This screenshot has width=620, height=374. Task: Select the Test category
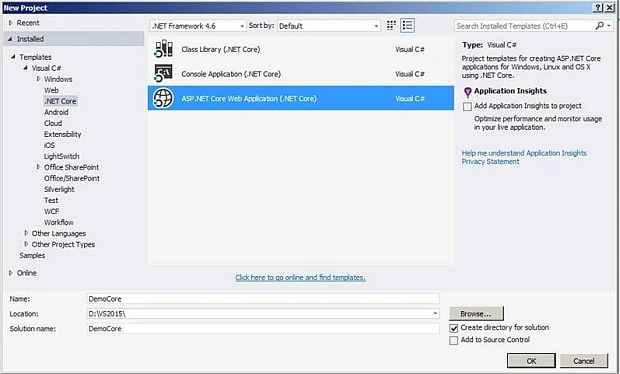[51, 200]
